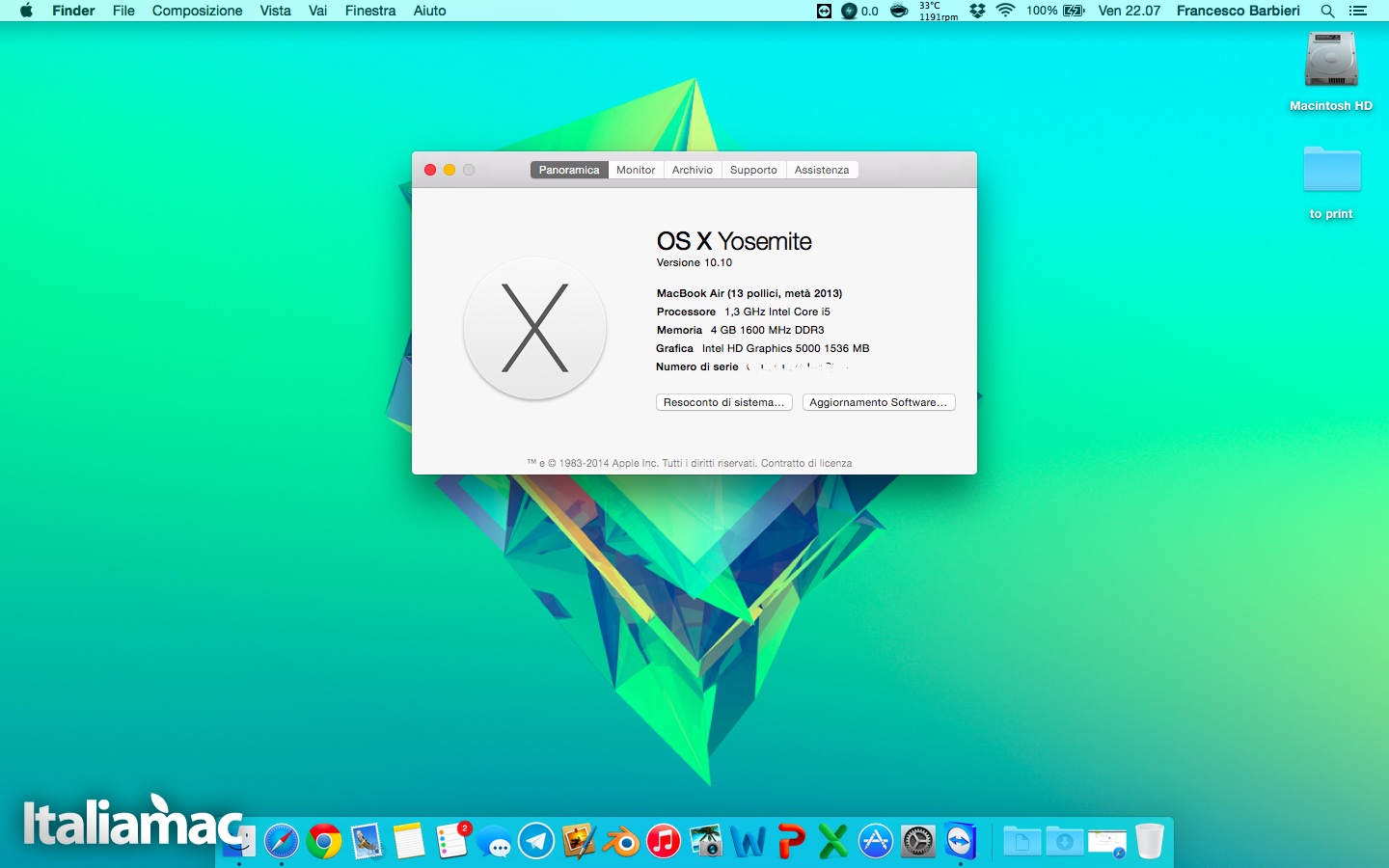Open the Aiuto menu
The width and height of the screenshot is (1389, 868).
(429, 11)
